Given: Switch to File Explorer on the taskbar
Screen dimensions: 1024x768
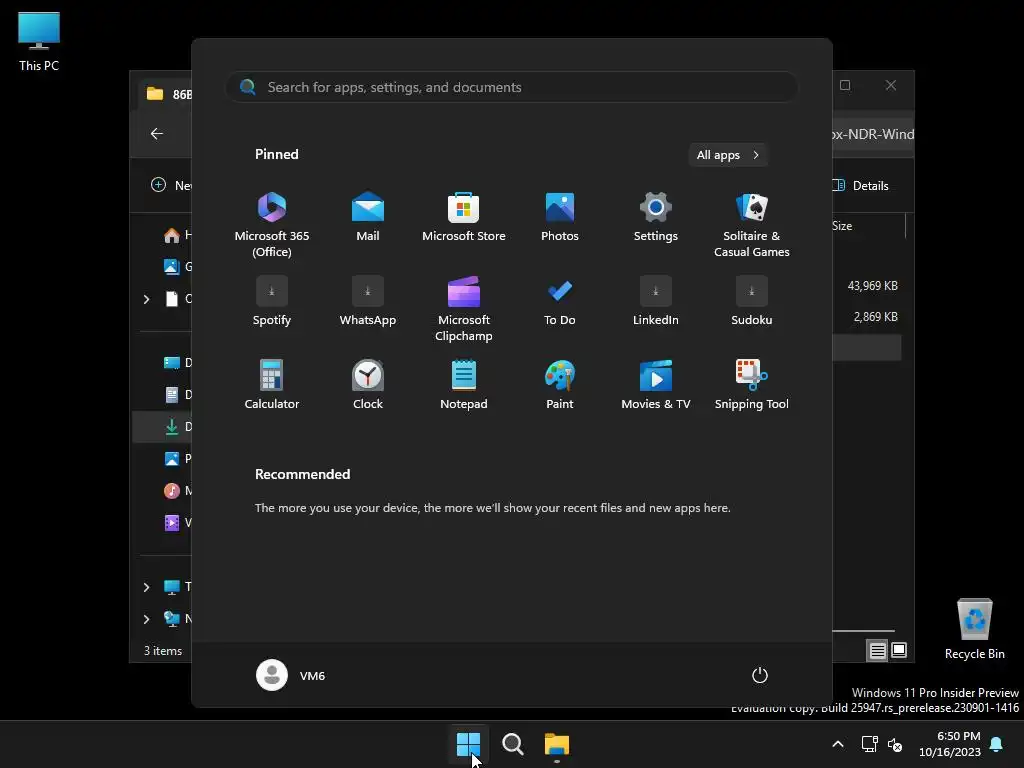Looking at the screenshot, I should pyautogui.click(x=556, y=744).
